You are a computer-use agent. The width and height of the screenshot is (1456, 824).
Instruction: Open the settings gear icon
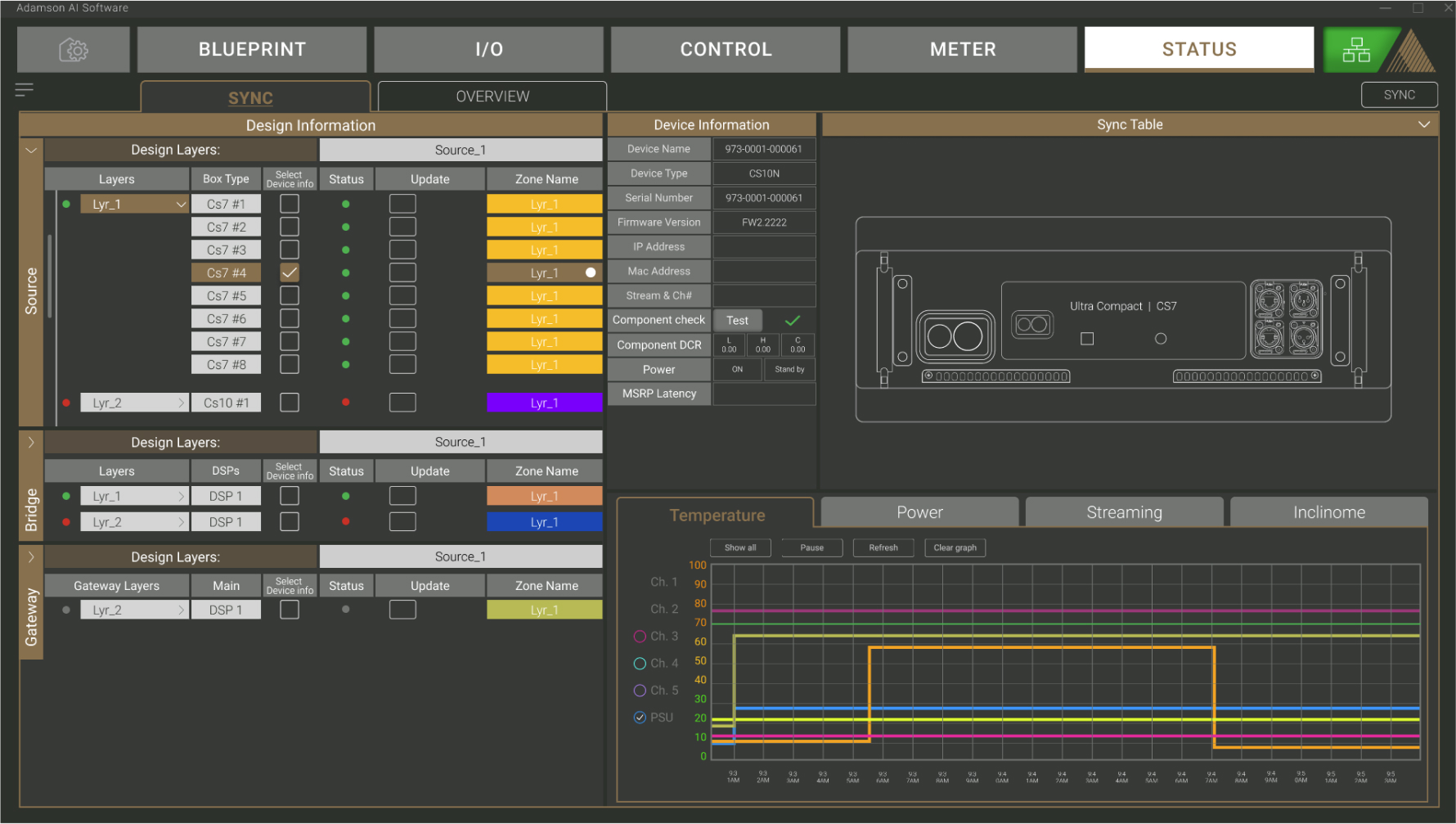pos(74,50)
